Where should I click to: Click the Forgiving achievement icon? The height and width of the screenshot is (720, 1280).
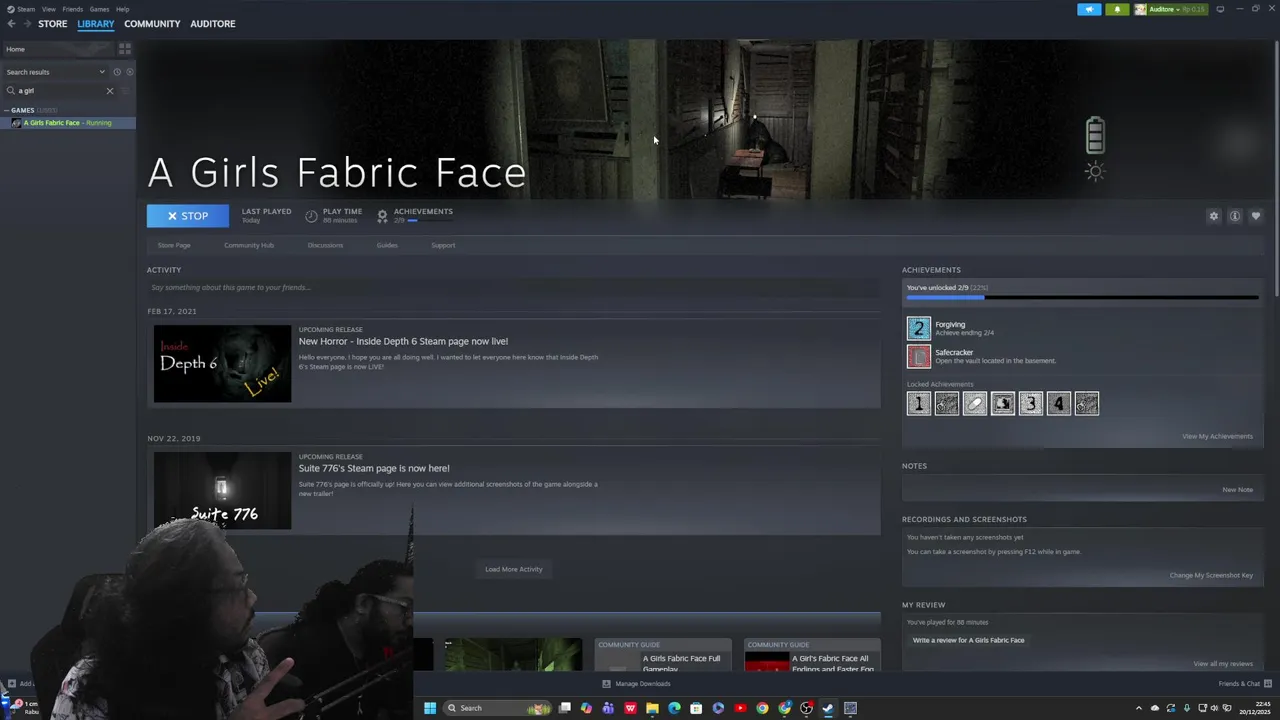(918, 328)
